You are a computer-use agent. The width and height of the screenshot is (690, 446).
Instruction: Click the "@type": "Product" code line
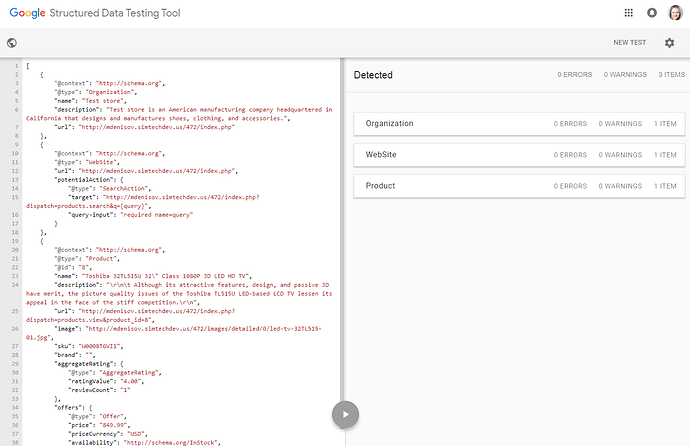tap(87, 259)
